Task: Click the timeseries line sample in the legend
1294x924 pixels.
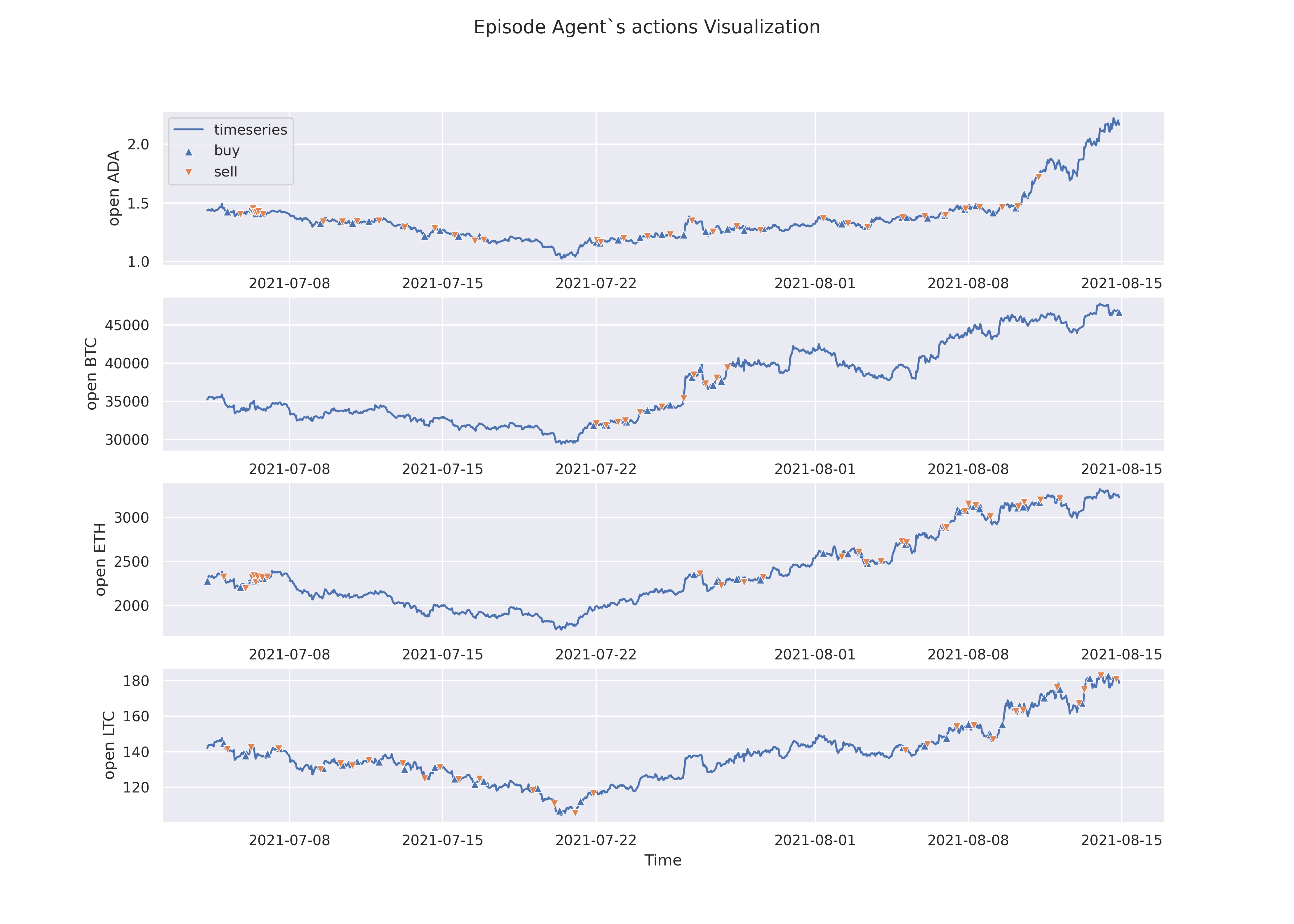Action: pyautogui.click(x=188, y=130)
